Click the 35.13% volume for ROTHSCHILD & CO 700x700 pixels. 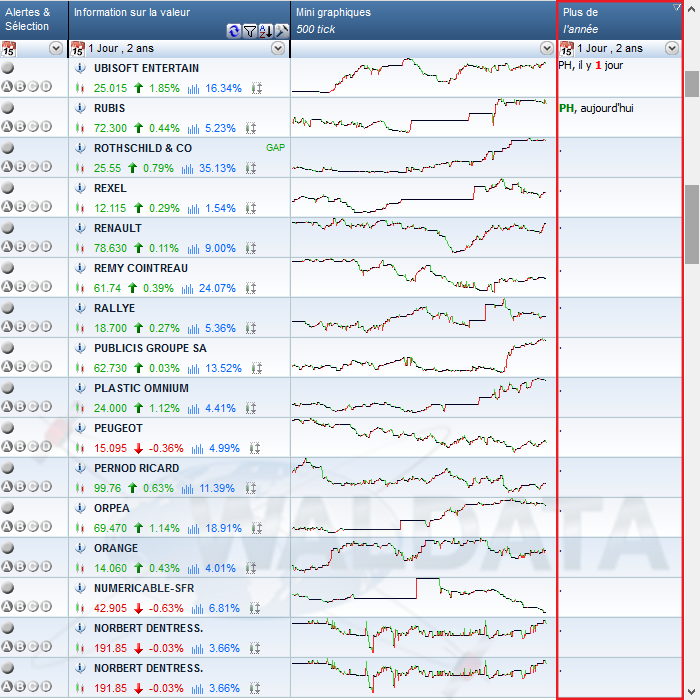[217, 168]
